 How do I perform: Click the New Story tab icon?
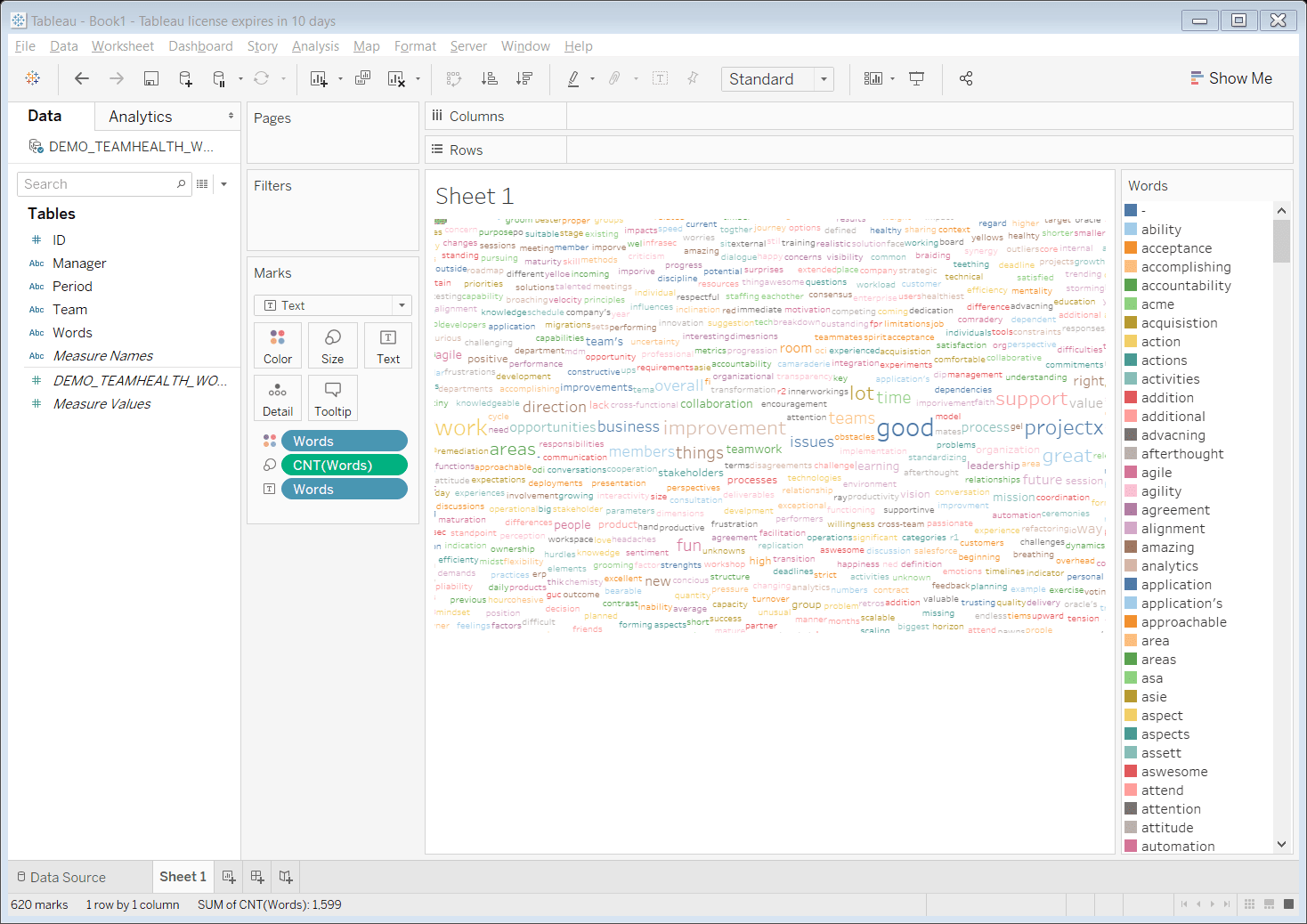[x=286, y=877]
